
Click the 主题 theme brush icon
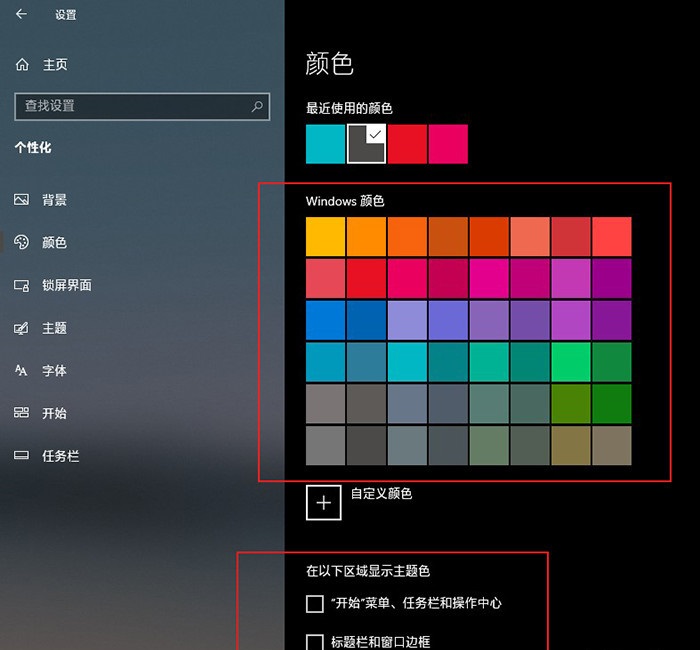(x=21, y=328)
